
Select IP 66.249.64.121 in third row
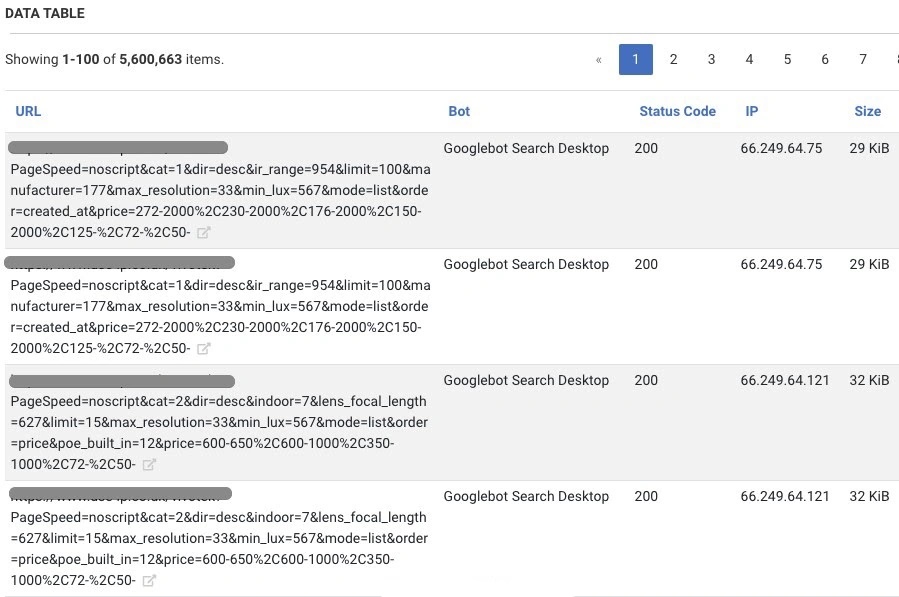point(785,380)
